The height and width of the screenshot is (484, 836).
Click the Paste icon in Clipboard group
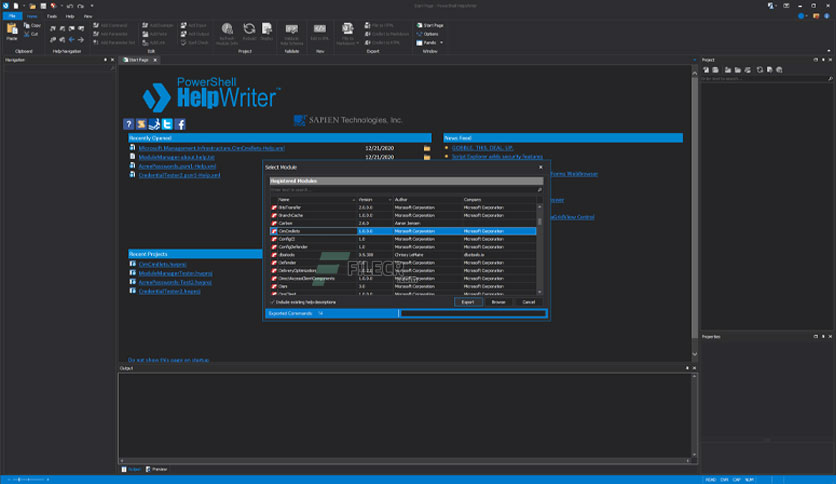pos(12,29)
